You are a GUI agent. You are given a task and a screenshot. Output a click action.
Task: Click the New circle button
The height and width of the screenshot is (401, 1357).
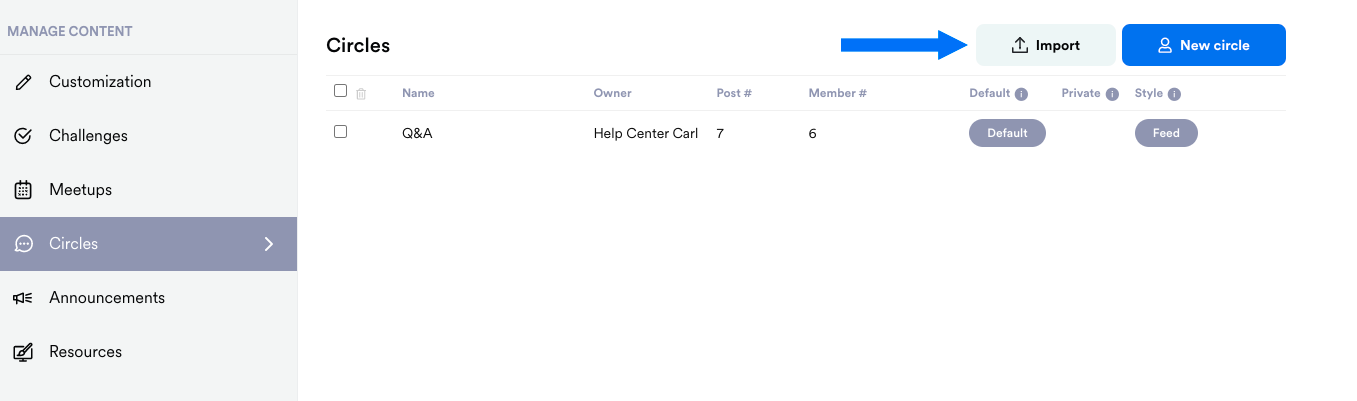[x=1203, y=45]
